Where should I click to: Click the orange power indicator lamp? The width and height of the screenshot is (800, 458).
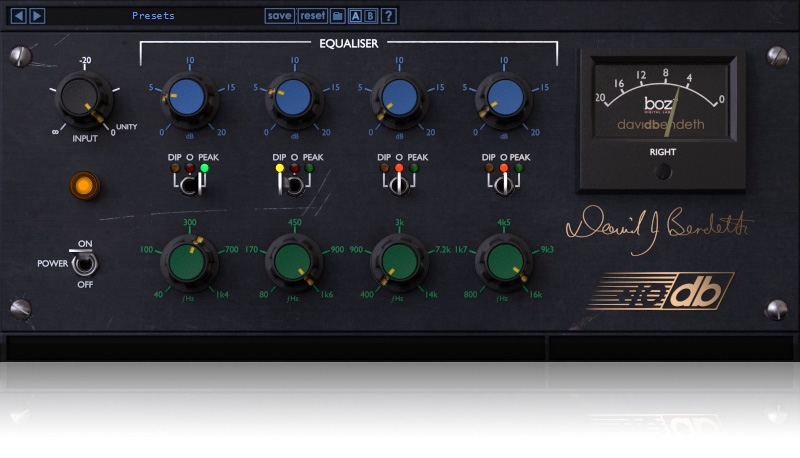point(84,184)
